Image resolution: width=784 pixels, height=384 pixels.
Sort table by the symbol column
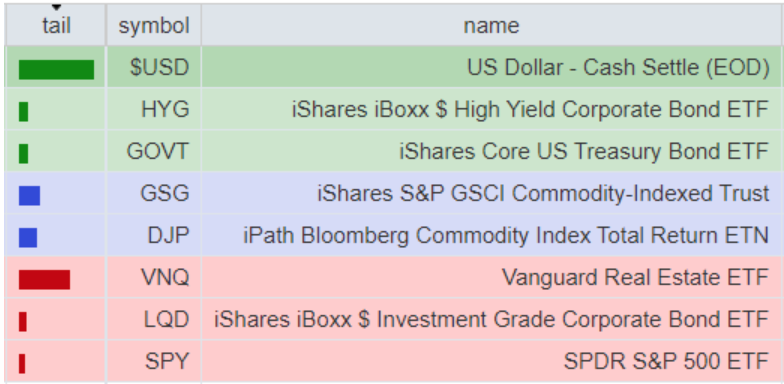pyautogui.click(x=154, y=26)
